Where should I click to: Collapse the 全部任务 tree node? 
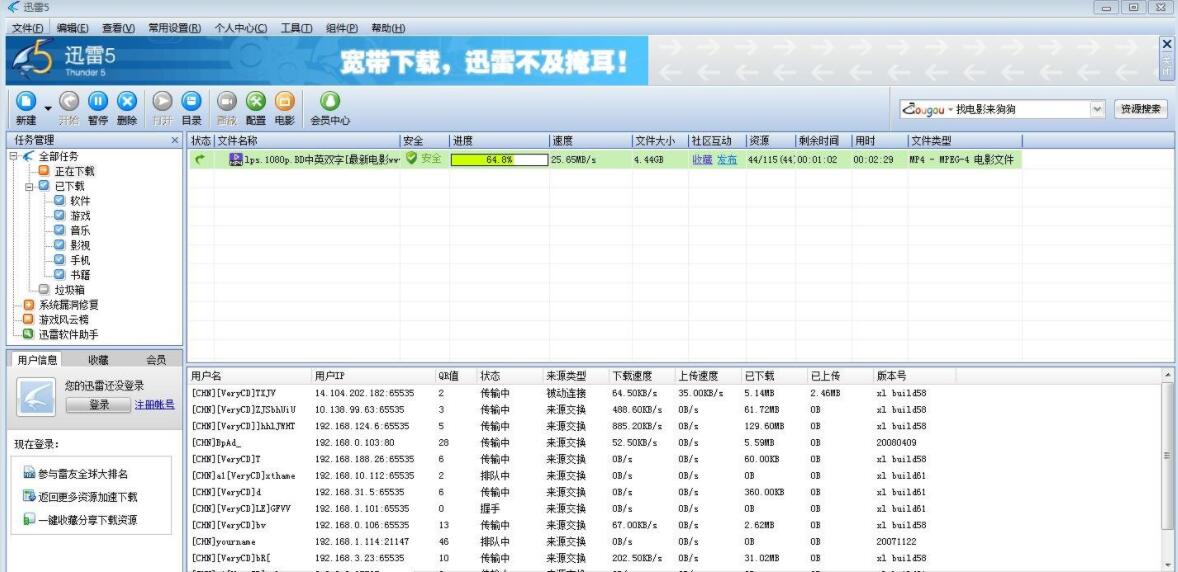tap(13, 156)
